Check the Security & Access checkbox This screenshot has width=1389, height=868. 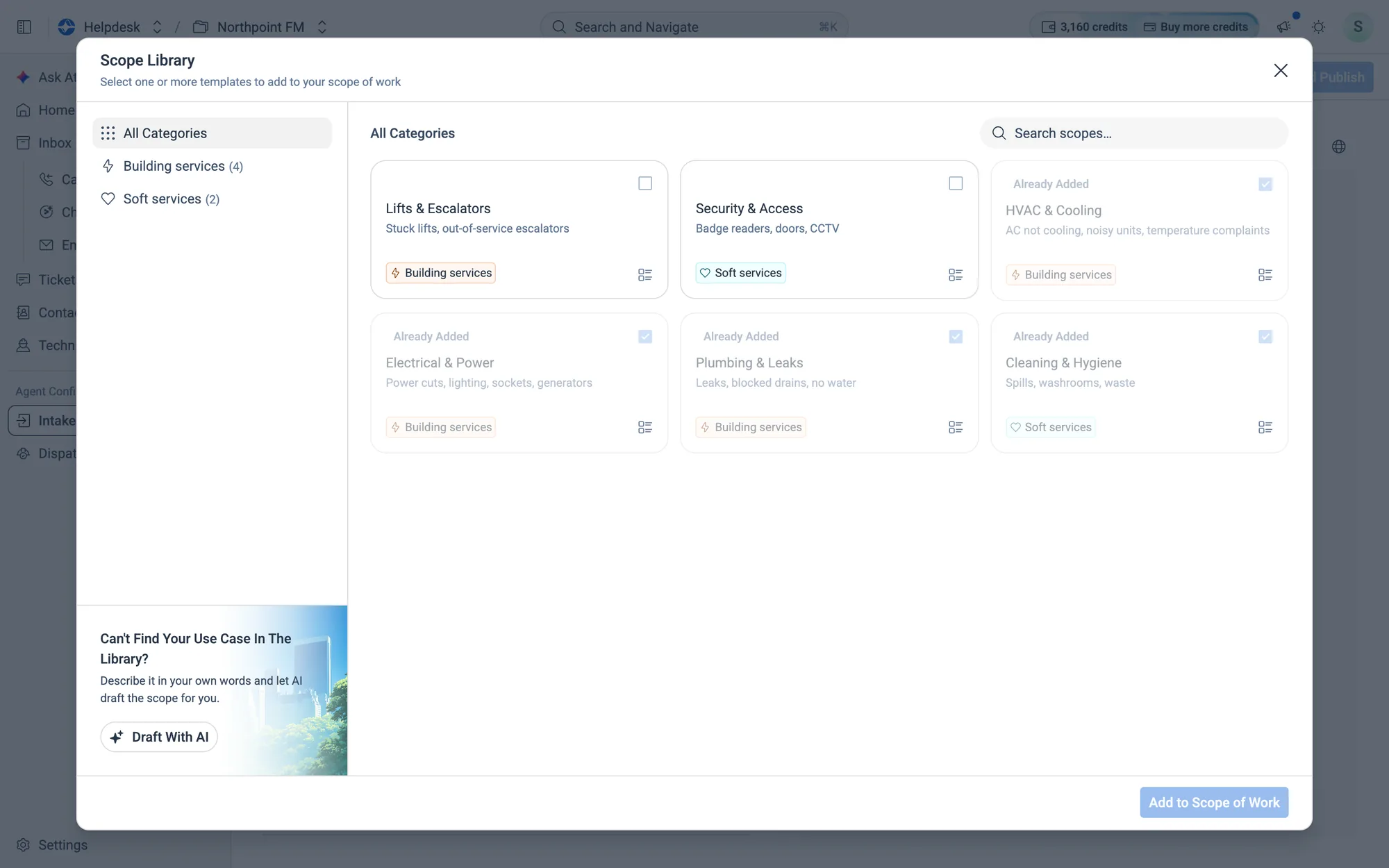(x=956, y=183)
